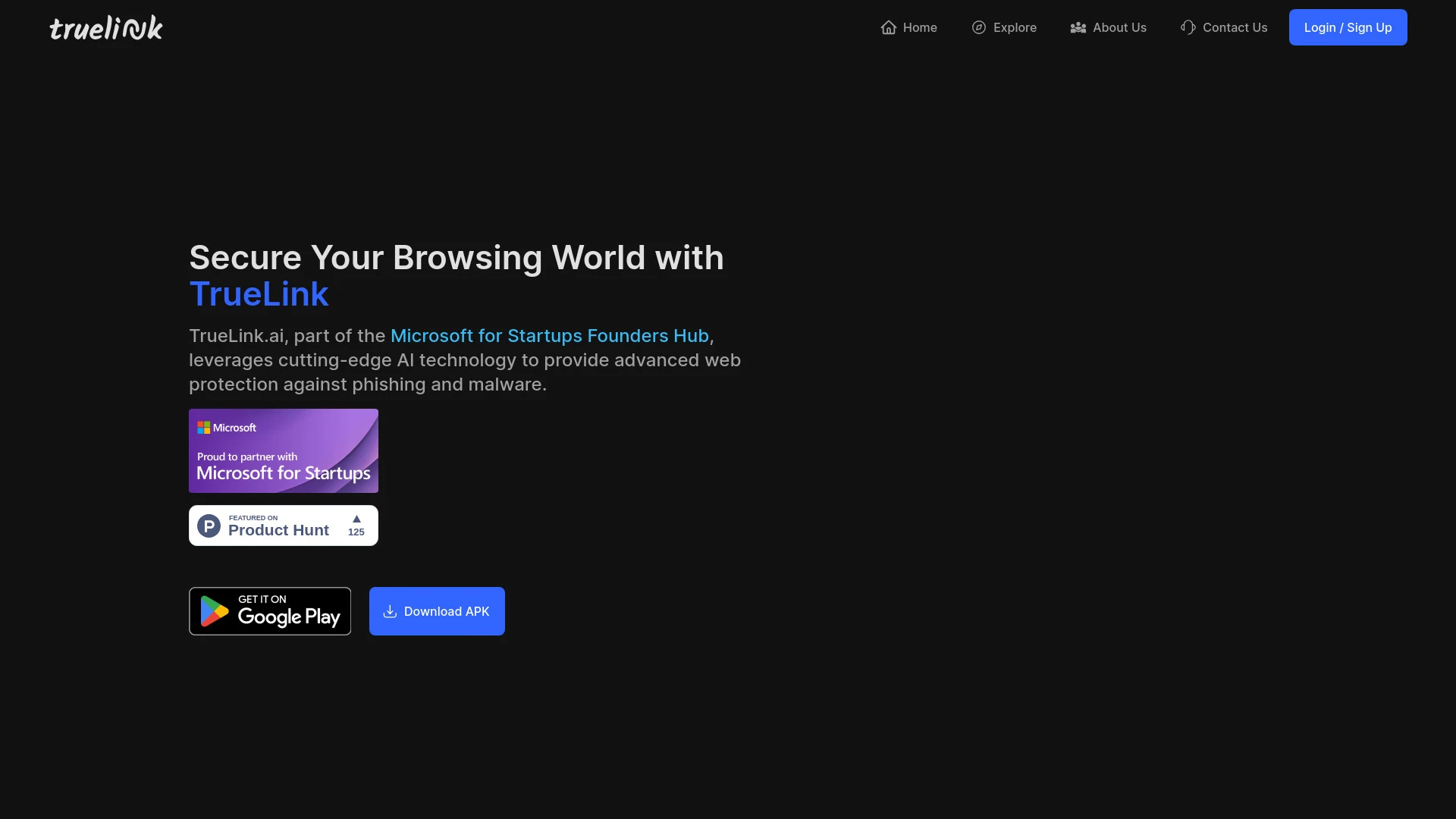
Task: Click the Product Hunt P logo
Action: (x=209, y=525)
